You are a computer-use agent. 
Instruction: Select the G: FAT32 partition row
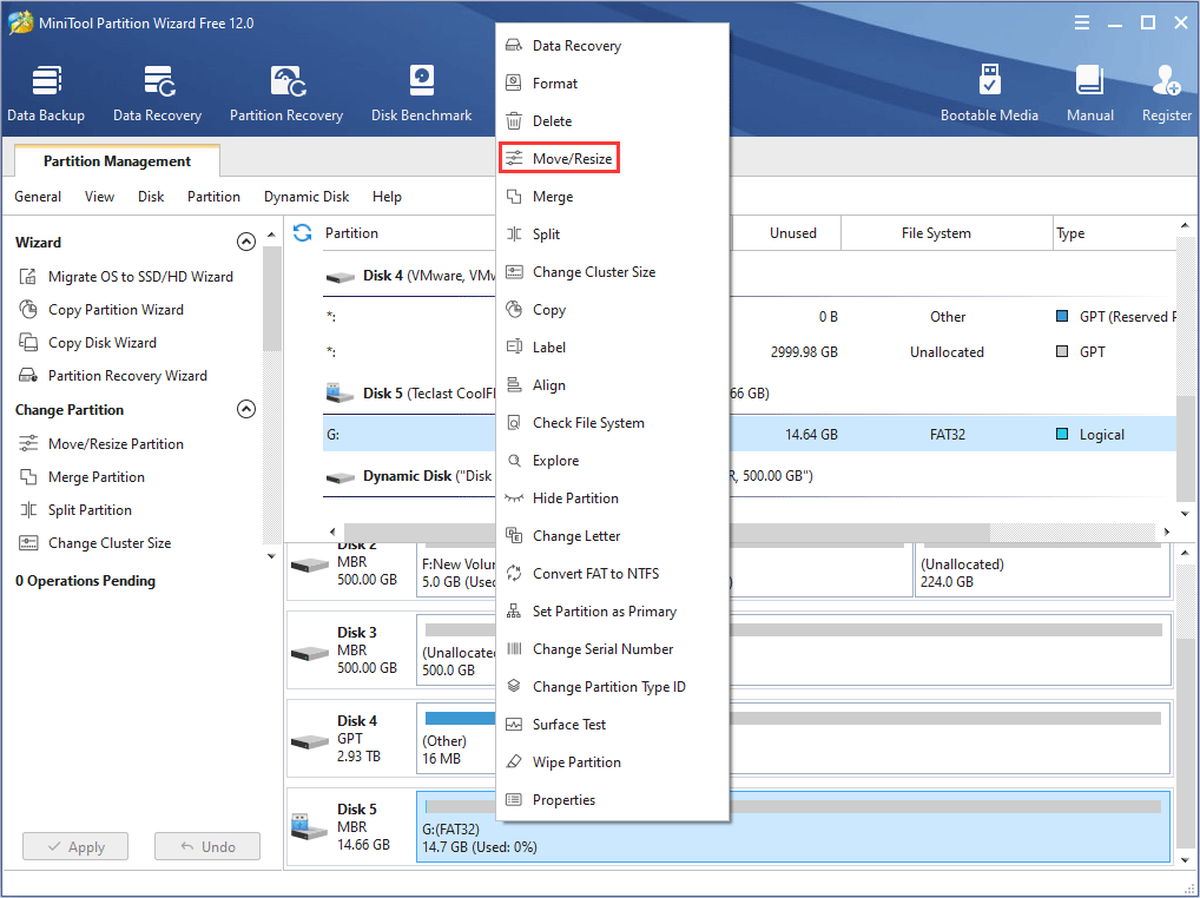pos(749,435)
